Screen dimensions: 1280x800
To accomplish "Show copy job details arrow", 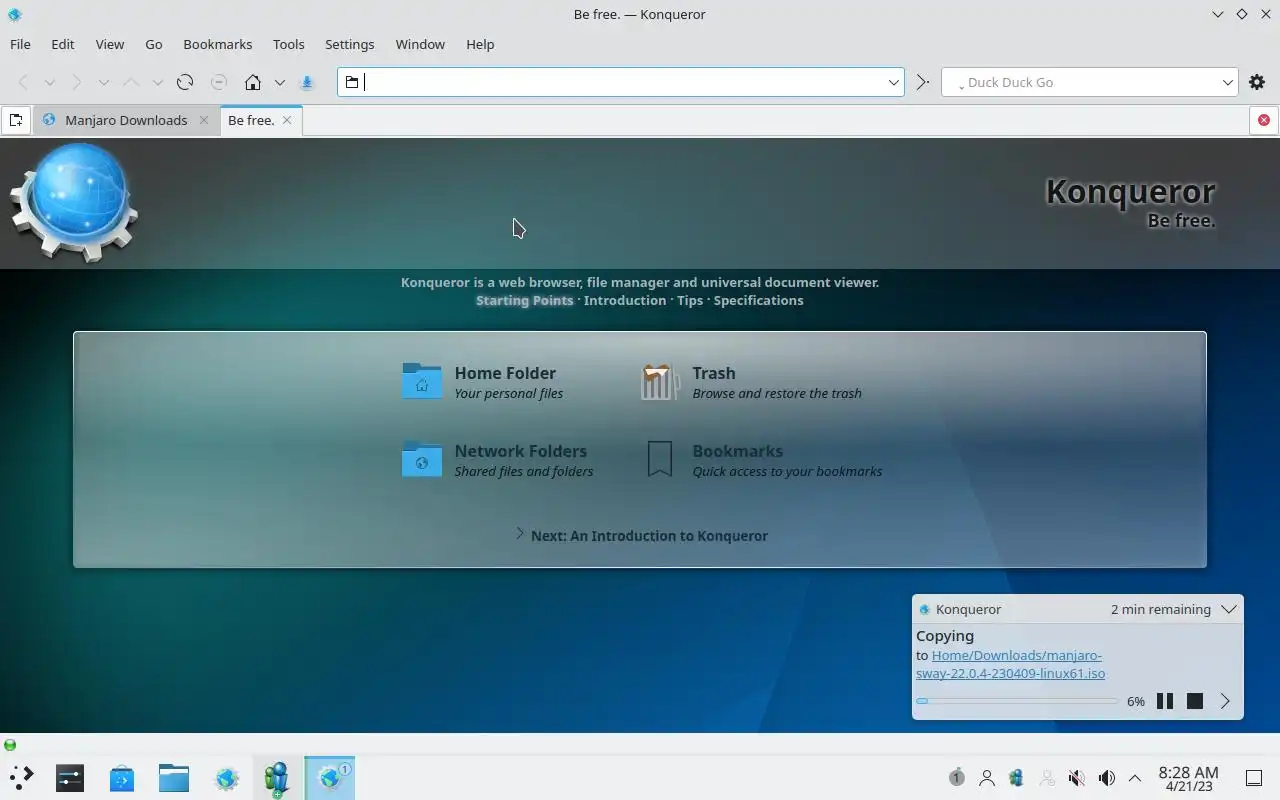I will tap(1225, 701).
